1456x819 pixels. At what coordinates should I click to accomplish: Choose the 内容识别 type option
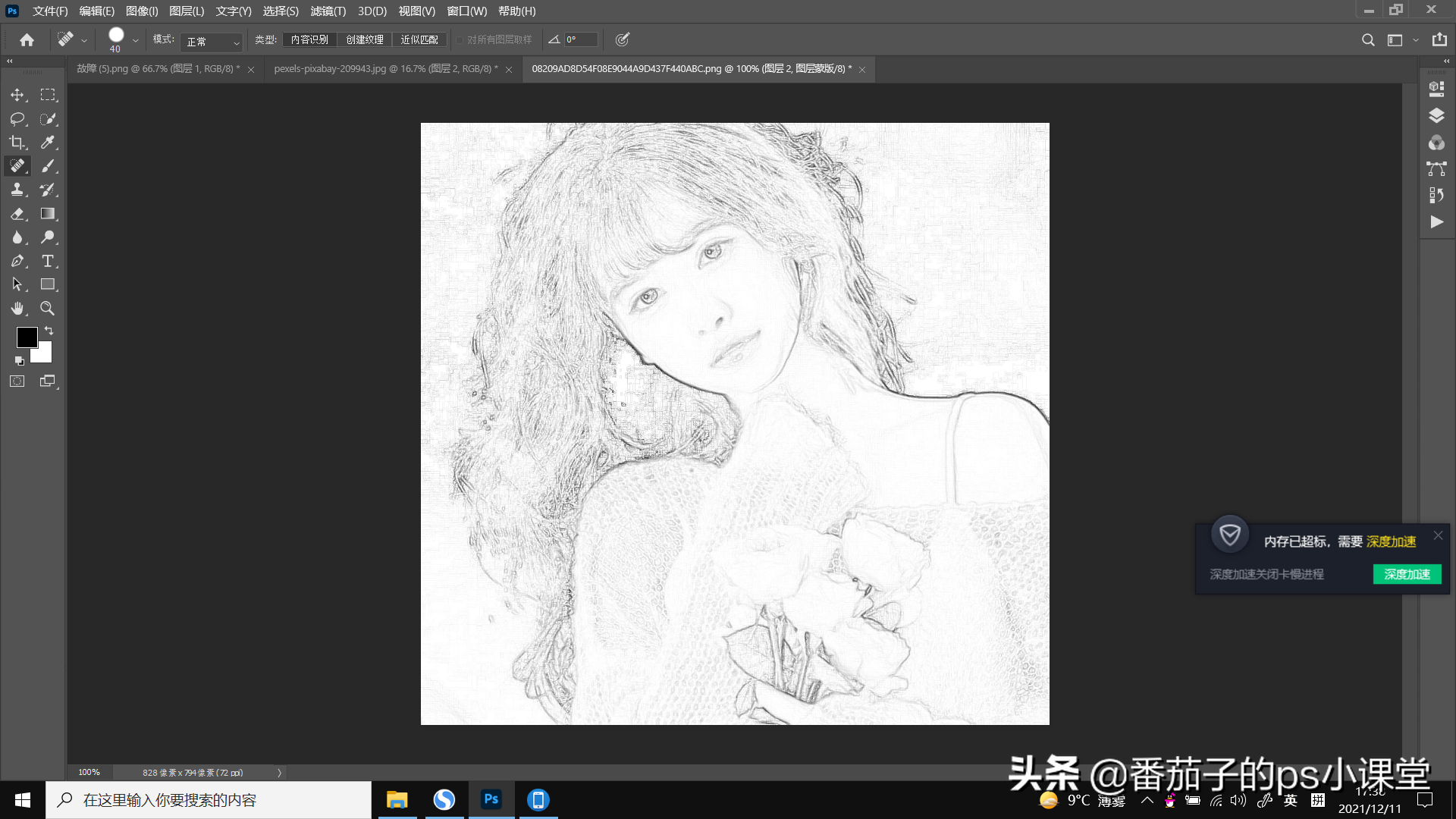coord(309,40)
